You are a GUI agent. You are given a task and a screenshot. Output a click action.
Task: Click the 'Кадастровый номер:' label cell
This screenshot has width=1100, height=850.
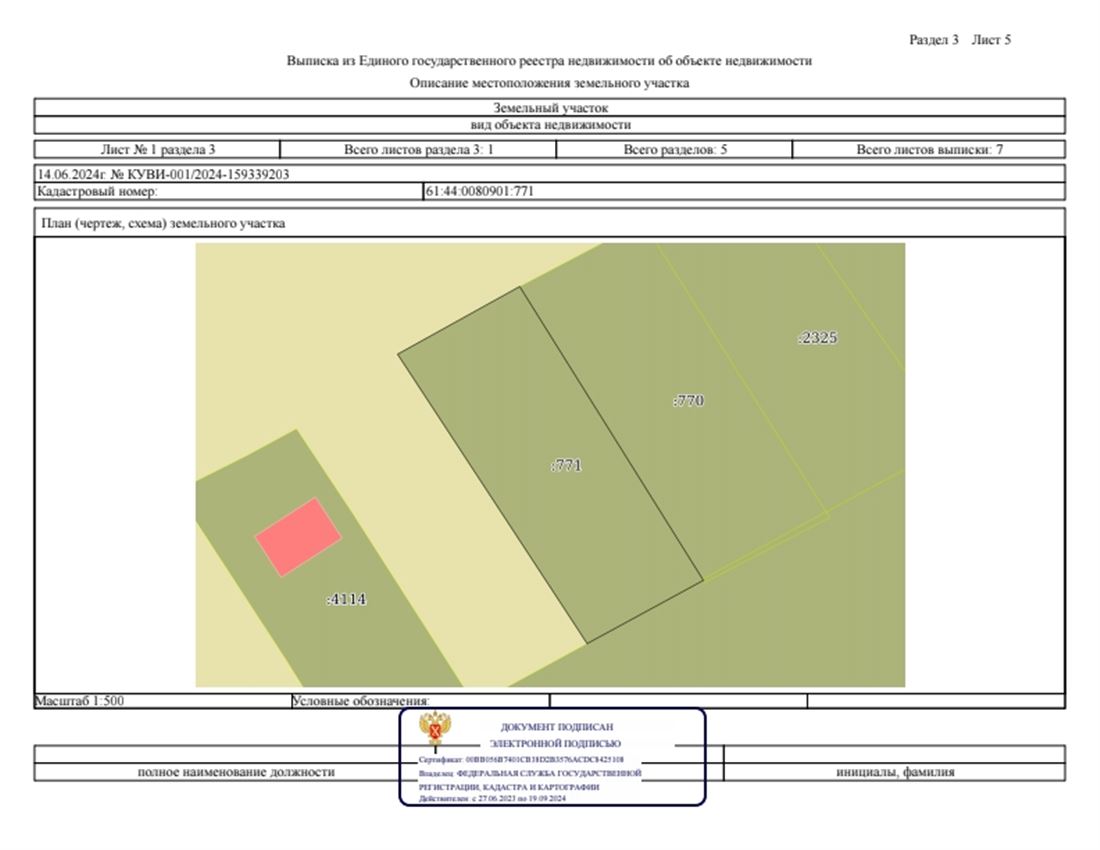click(x=228, y=191)
